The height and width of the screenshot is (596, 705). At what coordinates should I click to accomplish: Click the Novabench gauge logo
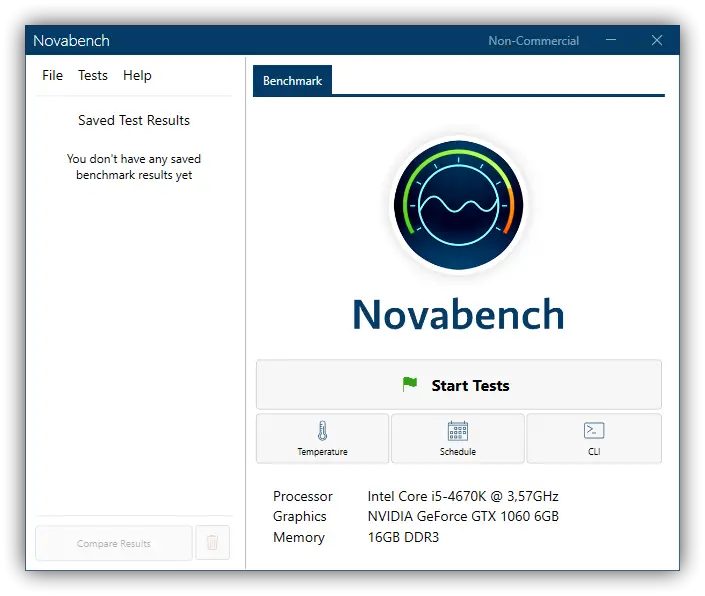(x=458, y=205)
